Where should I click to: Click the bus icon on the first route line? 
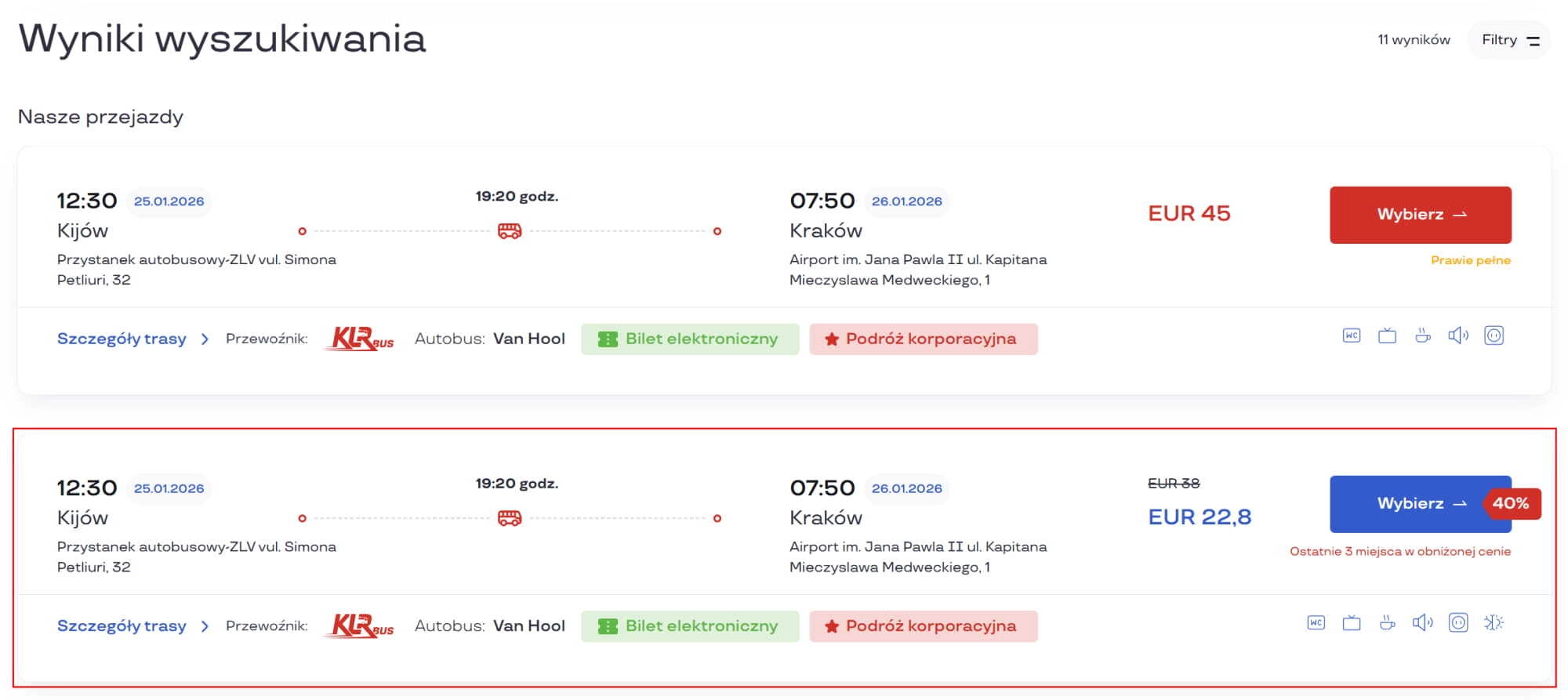pos(510,231)
